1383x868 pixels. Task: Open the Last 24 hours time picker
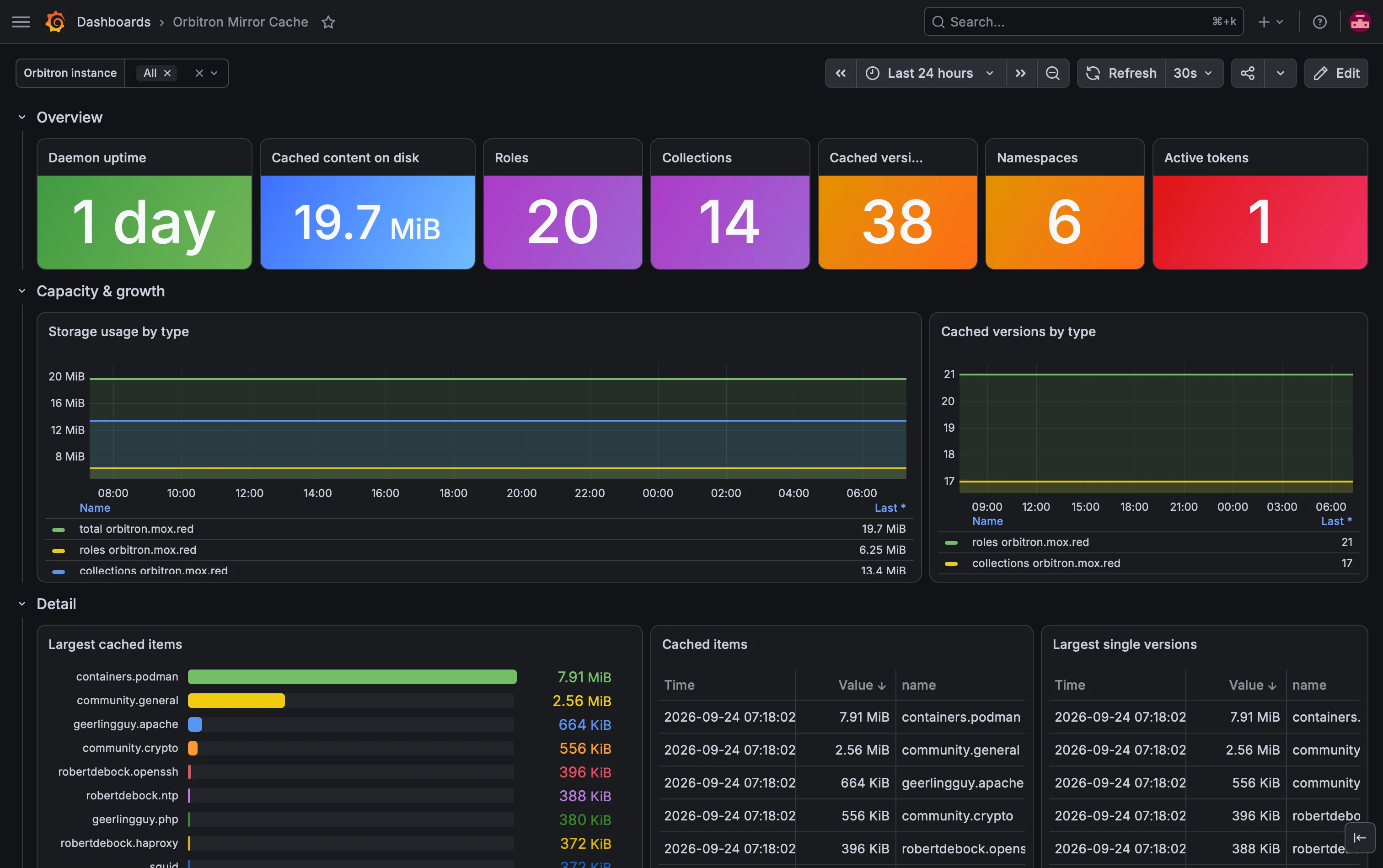[x=931, y=73]
